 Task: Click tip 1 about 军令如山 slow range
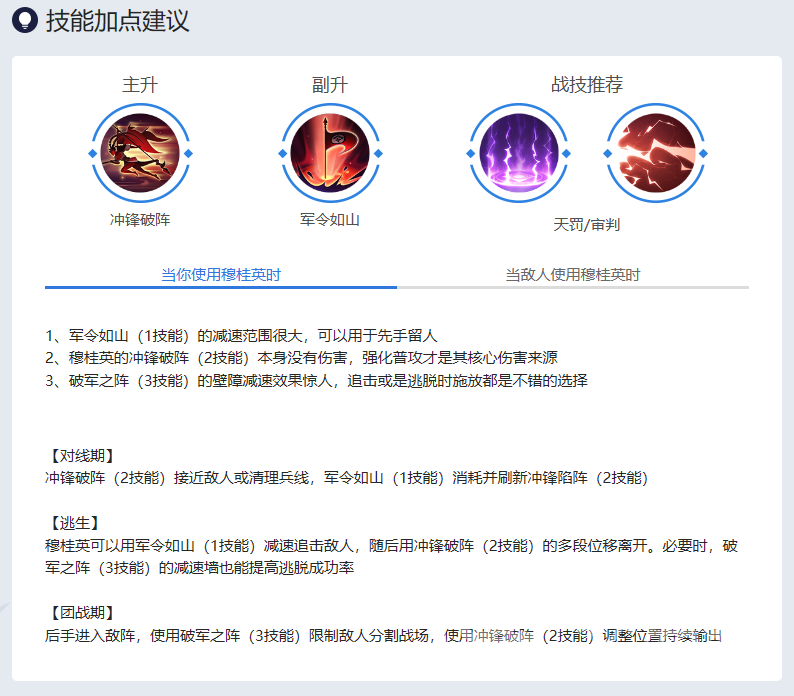[x=241, y=335]
